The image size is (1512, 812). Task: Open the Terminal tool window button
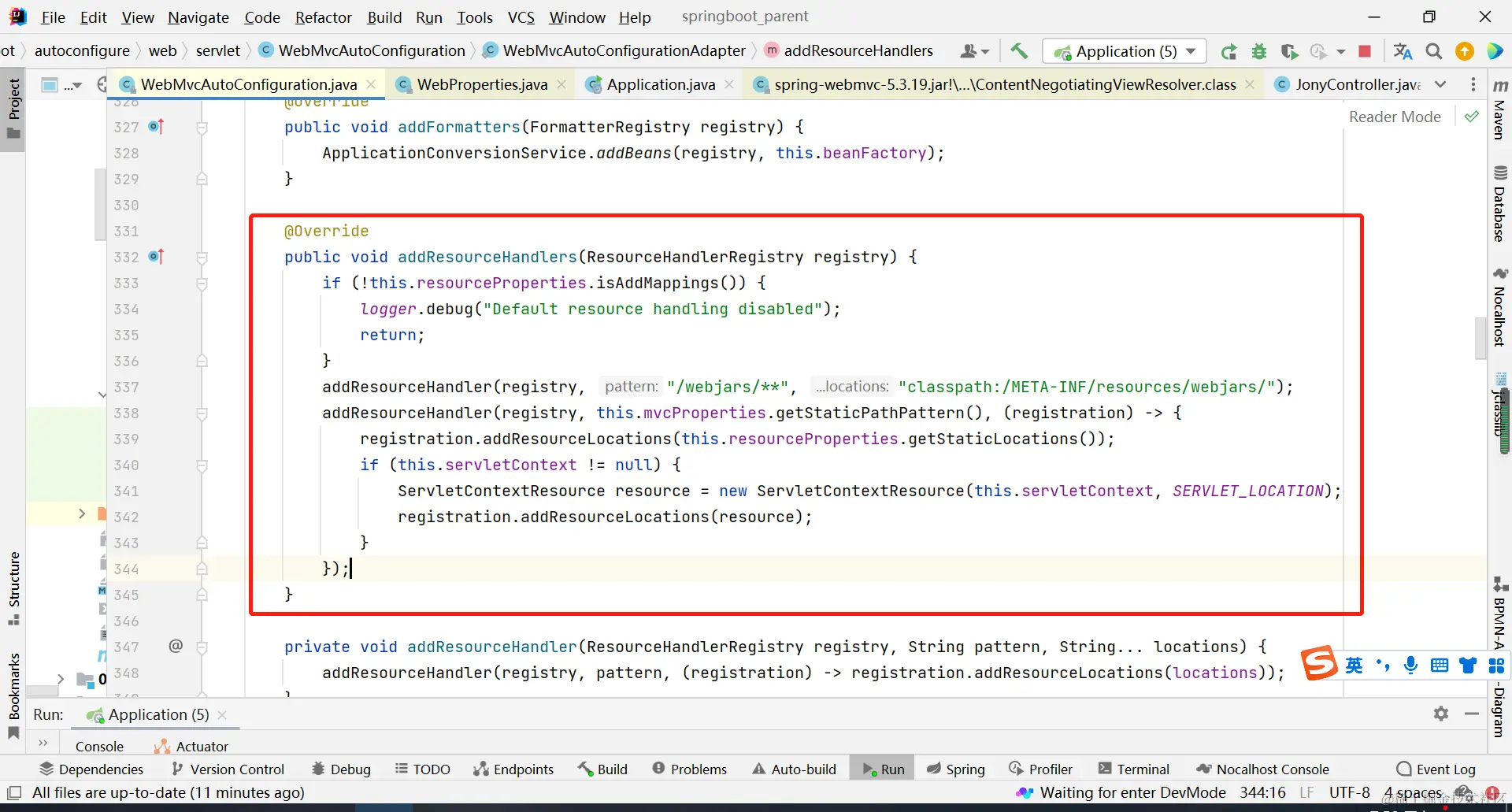click(x=1133, y=769)
